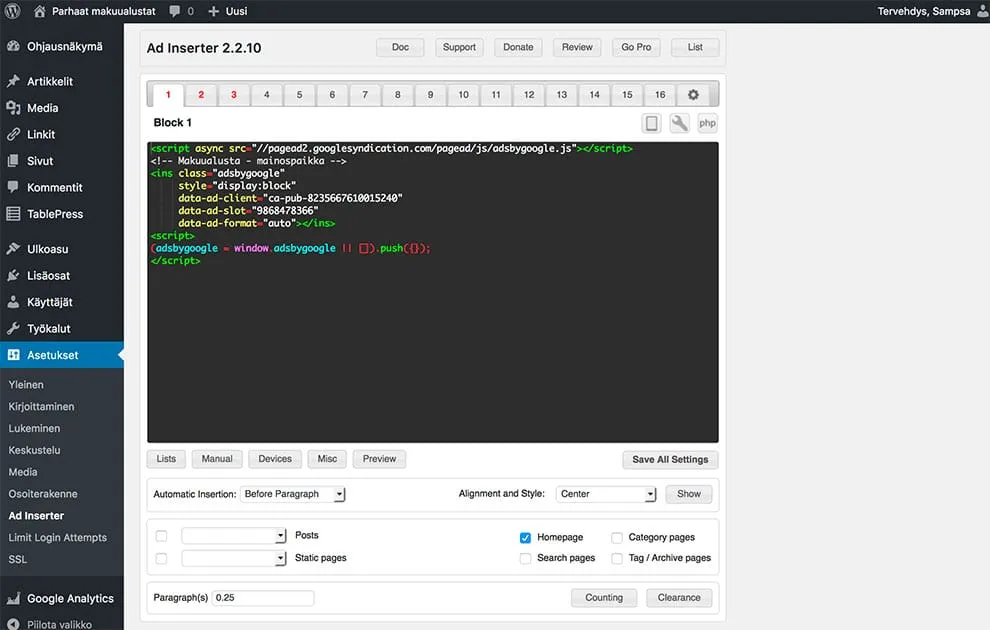Switch to block tab 2
990x630 pixels.
pyautogui.click(x=201, y=95)
